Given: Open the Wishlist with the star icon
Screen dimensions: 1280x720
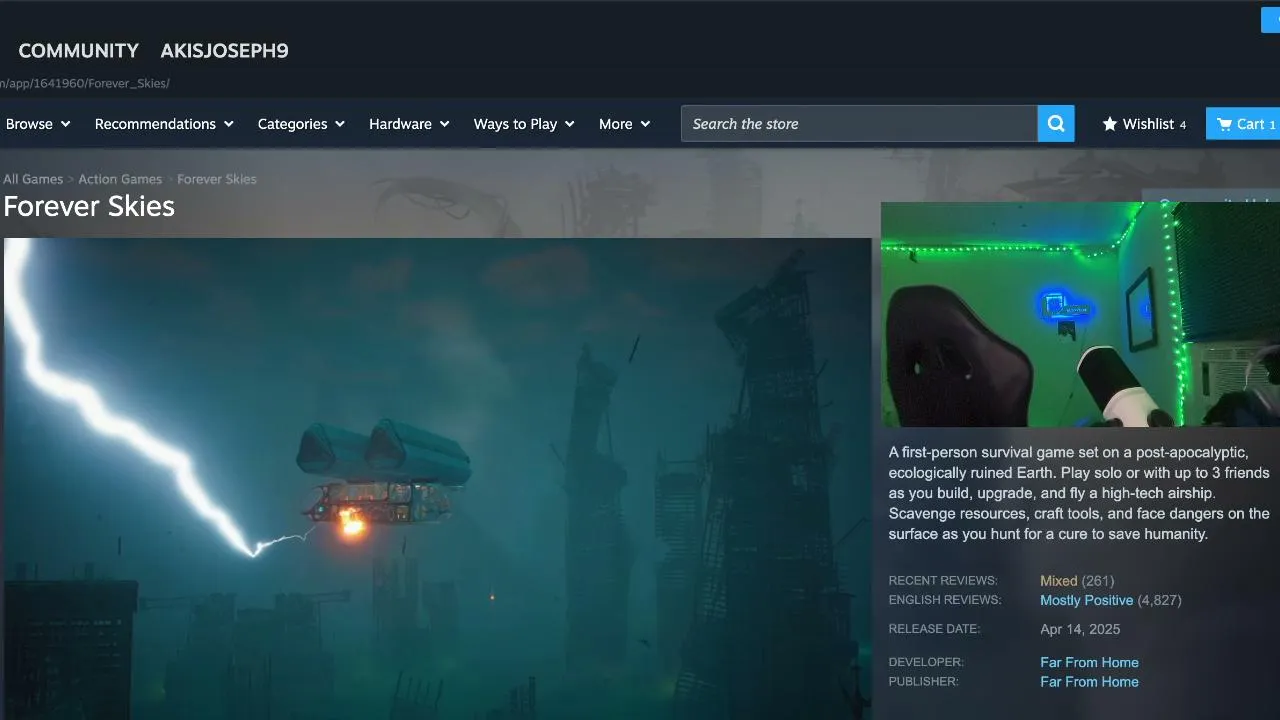Looking at the screenshot, I should 1144,124.
